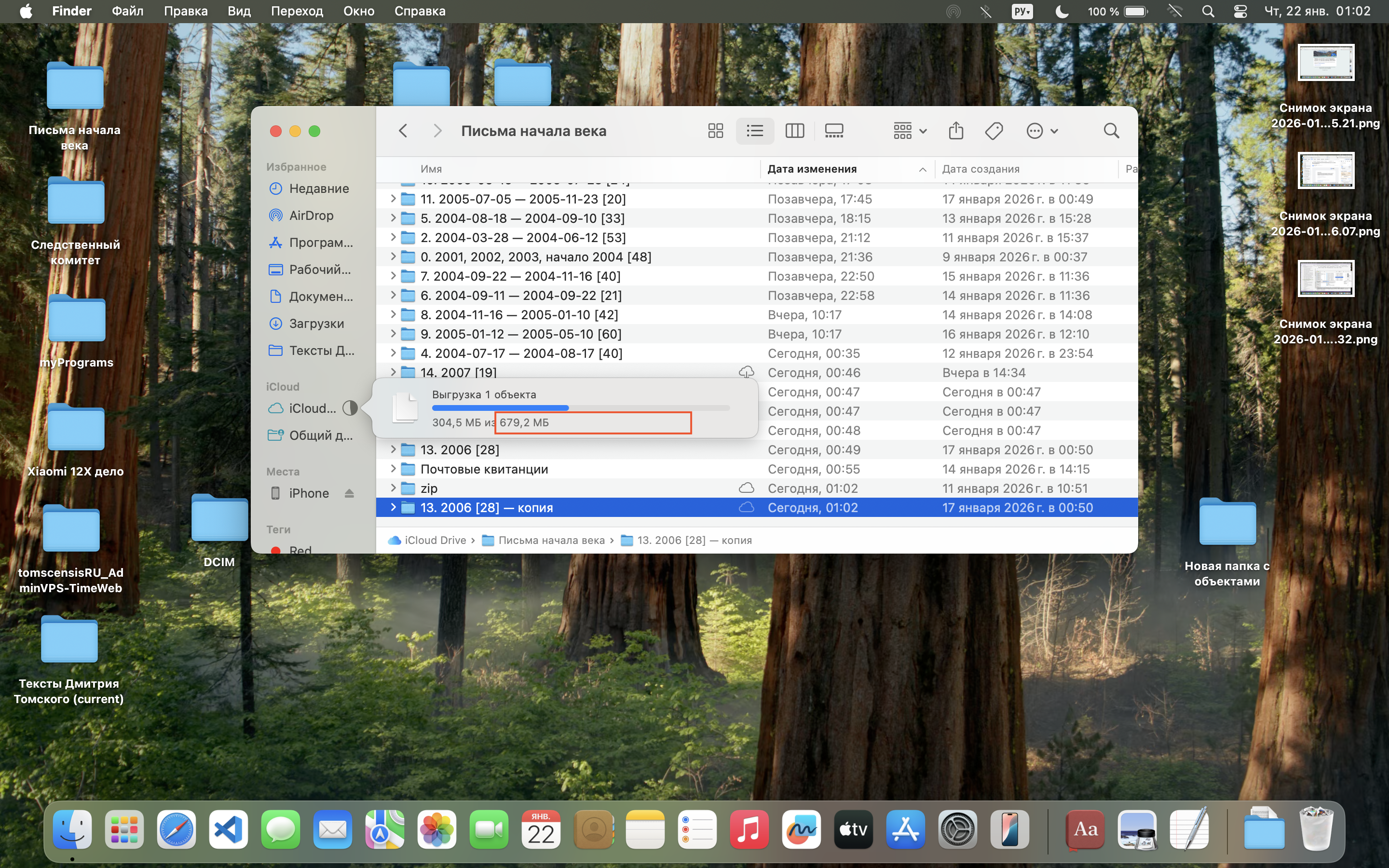Viewport: 1389px width, 868px height.
Task: Open the Правка menu
Action: 185,12
